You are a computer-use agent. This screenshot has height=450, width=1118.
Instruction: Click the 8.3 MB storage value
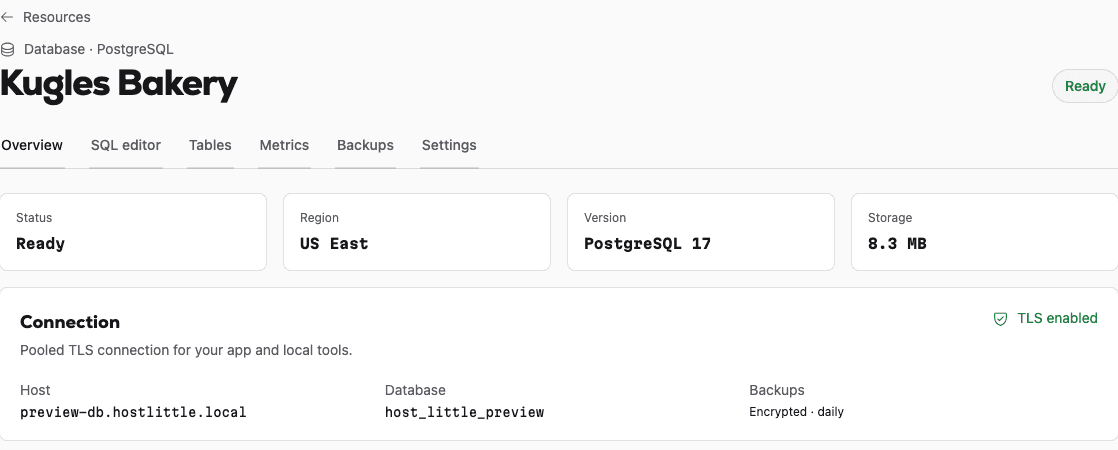[x=897, y=244]
